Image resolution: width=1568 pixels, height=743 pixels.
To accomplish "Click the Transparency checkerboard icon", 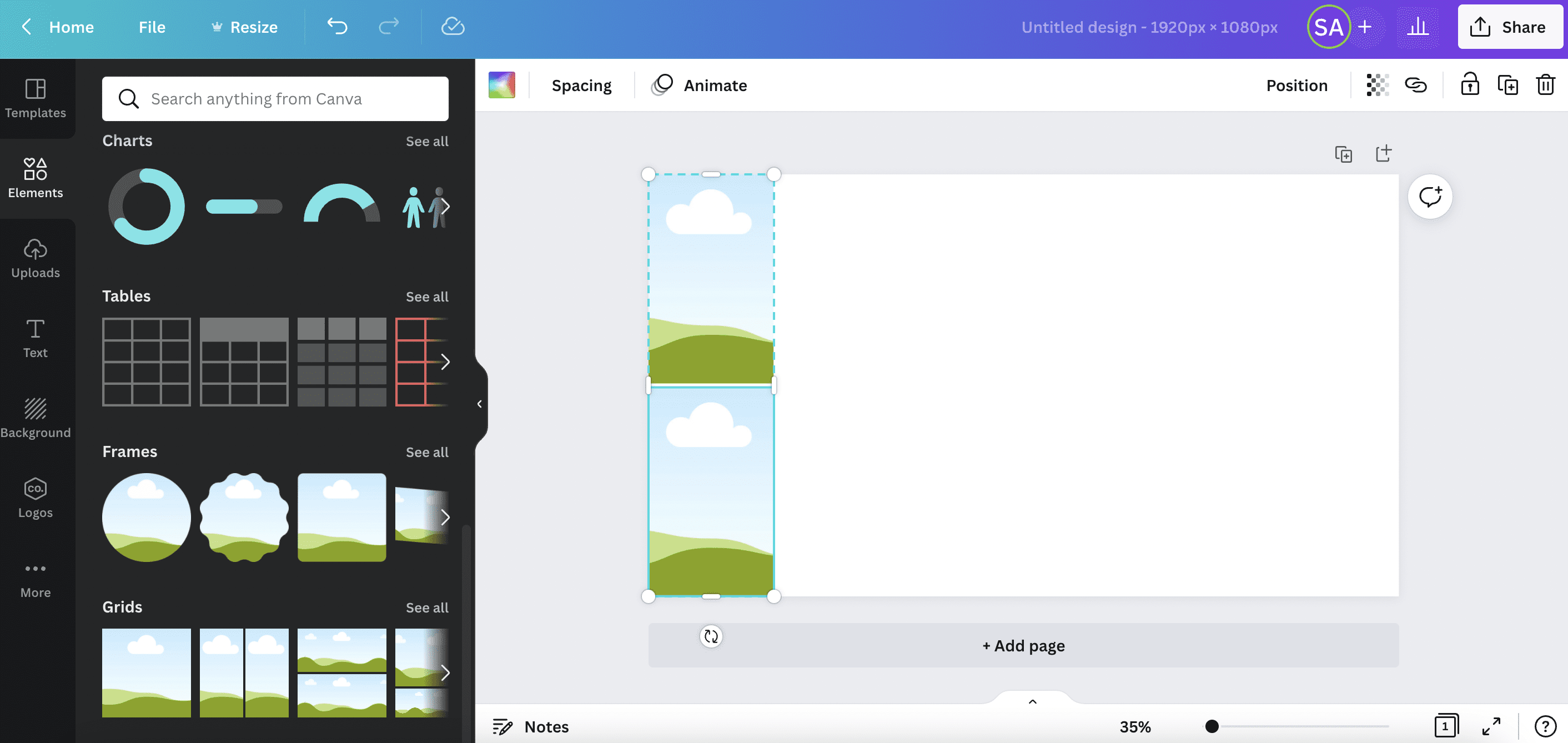I will (x=1377, y=86).
